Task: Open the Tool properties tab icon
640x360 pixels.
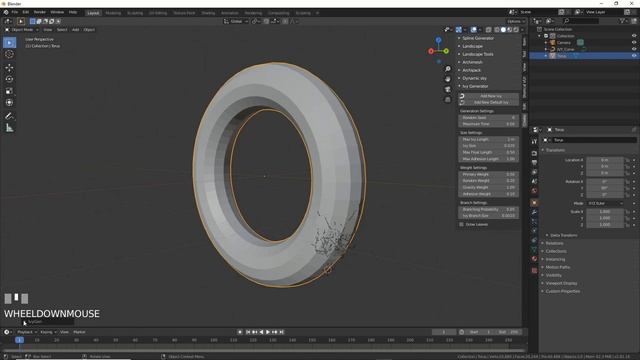Action: [x=534, y=141]
